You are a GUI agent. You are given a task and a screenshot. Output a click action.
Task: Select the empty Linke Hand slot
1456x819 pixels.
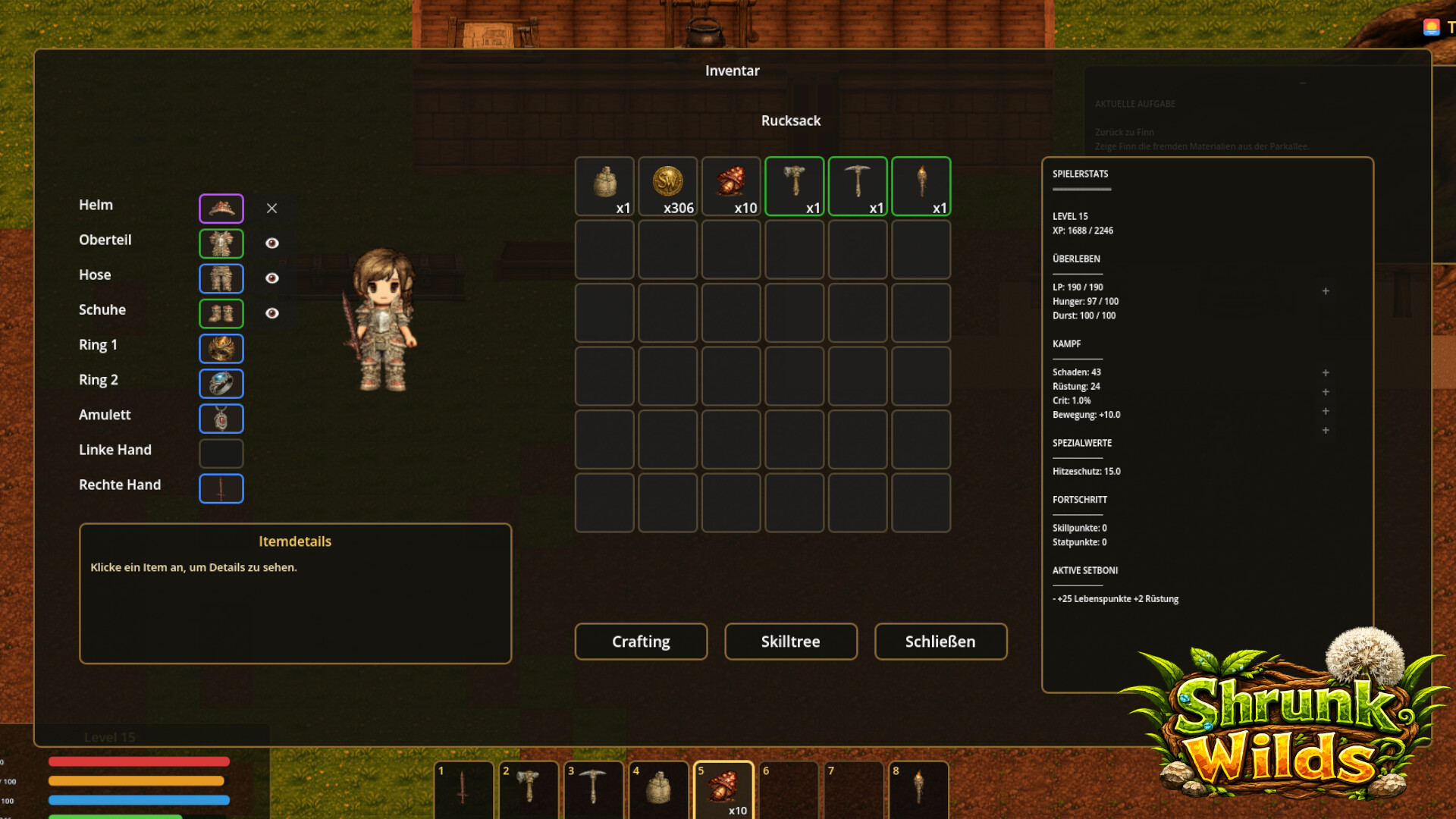tap(221, 453)
